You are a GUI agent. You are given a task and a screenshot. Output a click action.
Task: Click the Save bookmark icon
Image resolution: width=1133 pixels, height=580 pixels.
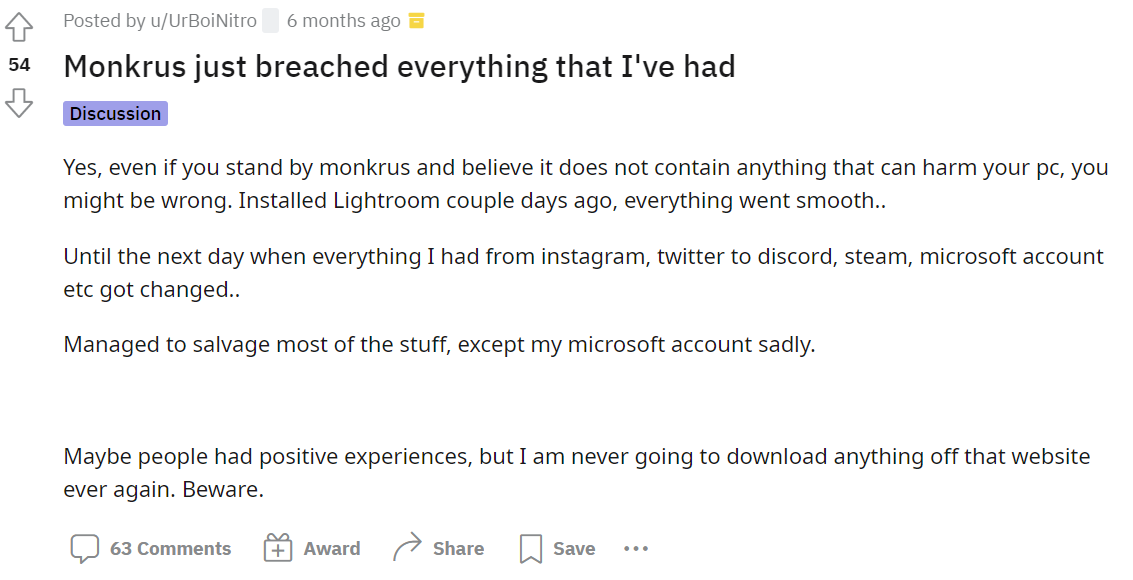point(531,548)
